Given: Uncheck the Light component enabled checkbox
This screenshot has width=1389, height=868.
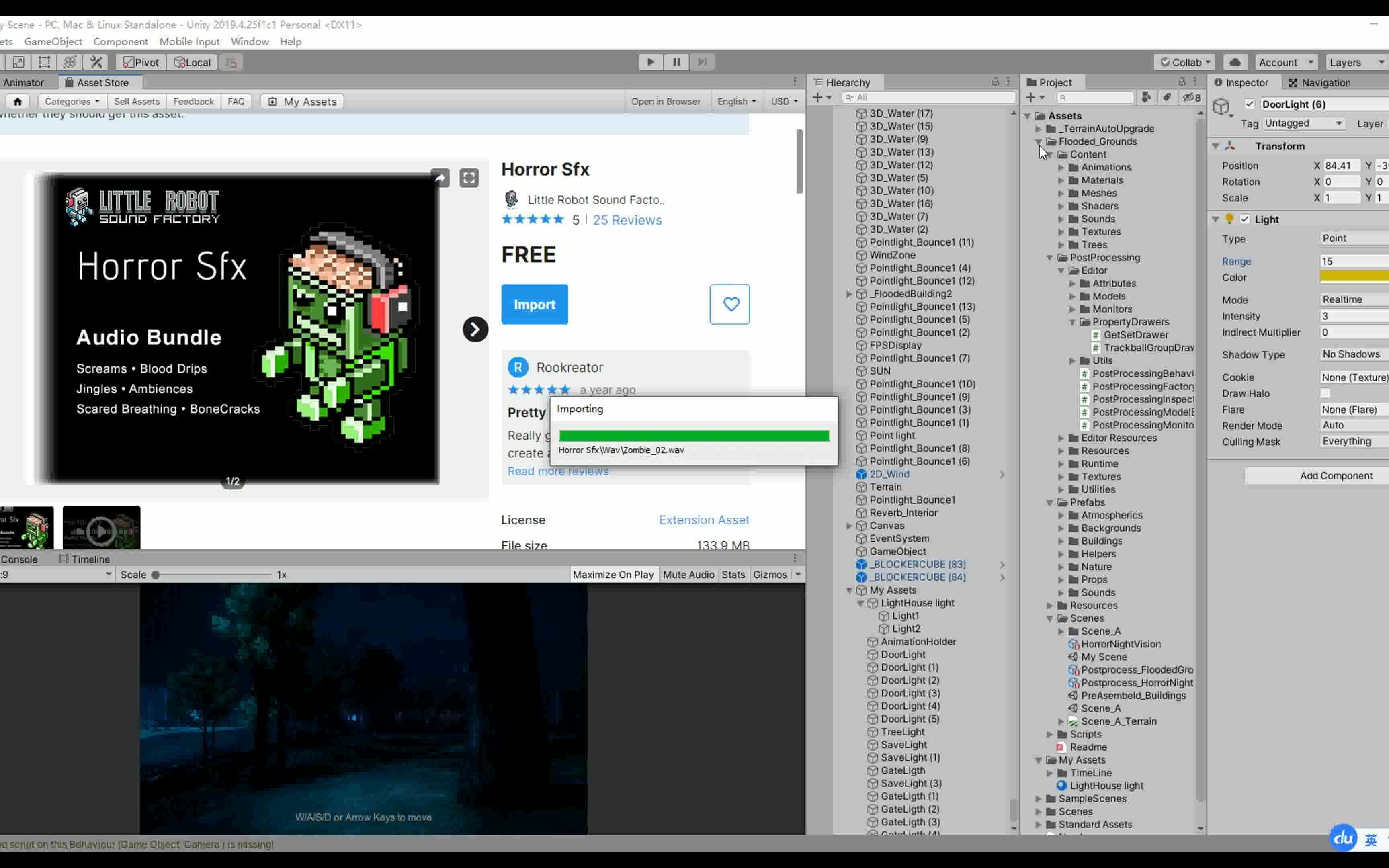Looking at the screenshot, I should [1245, 219].
